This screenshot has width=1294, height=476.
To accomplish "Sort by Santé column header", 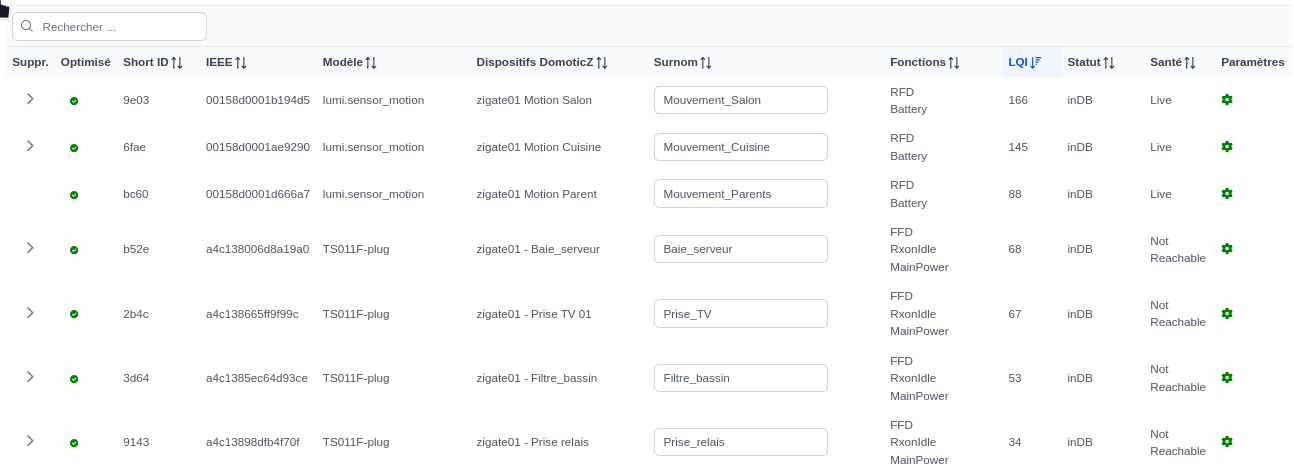I will pyautogui.click(x=1173, y=62).
